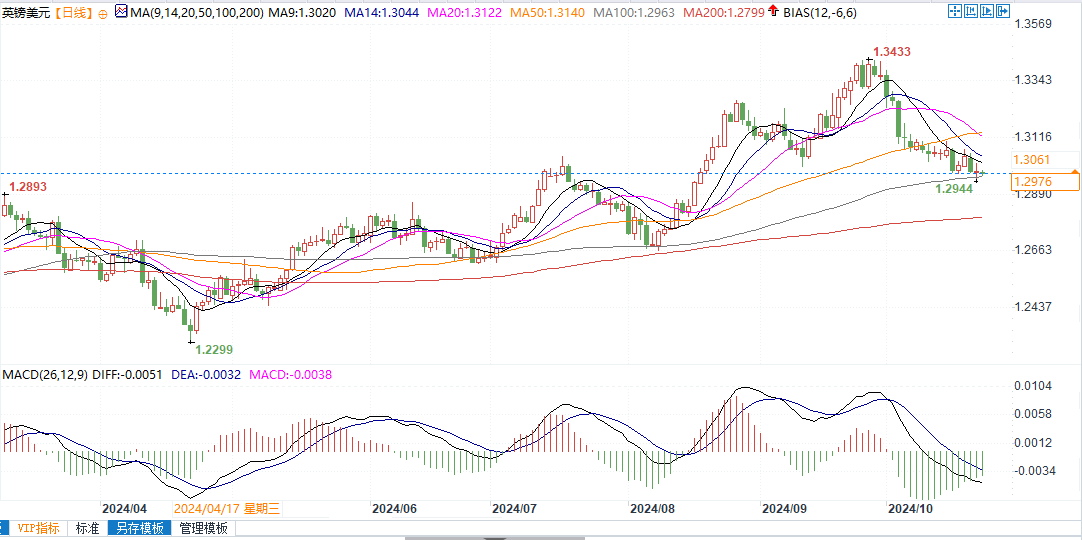The image size is (1082, 540).
Task: Click the MA14:1.3044 value
Action: 384,12
